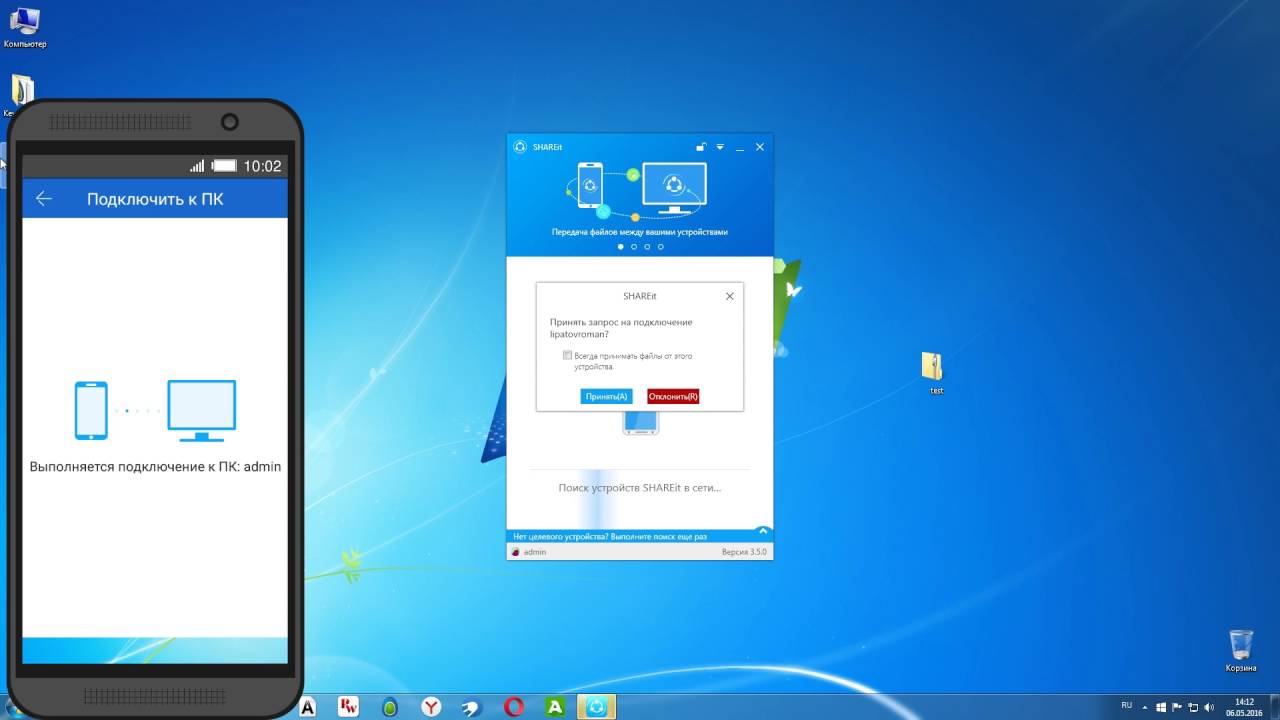The height and width of the screenshot is (720, 1280).
Task: Open the red 'Rw' app in the taskbar
Action: click(348, 707)
